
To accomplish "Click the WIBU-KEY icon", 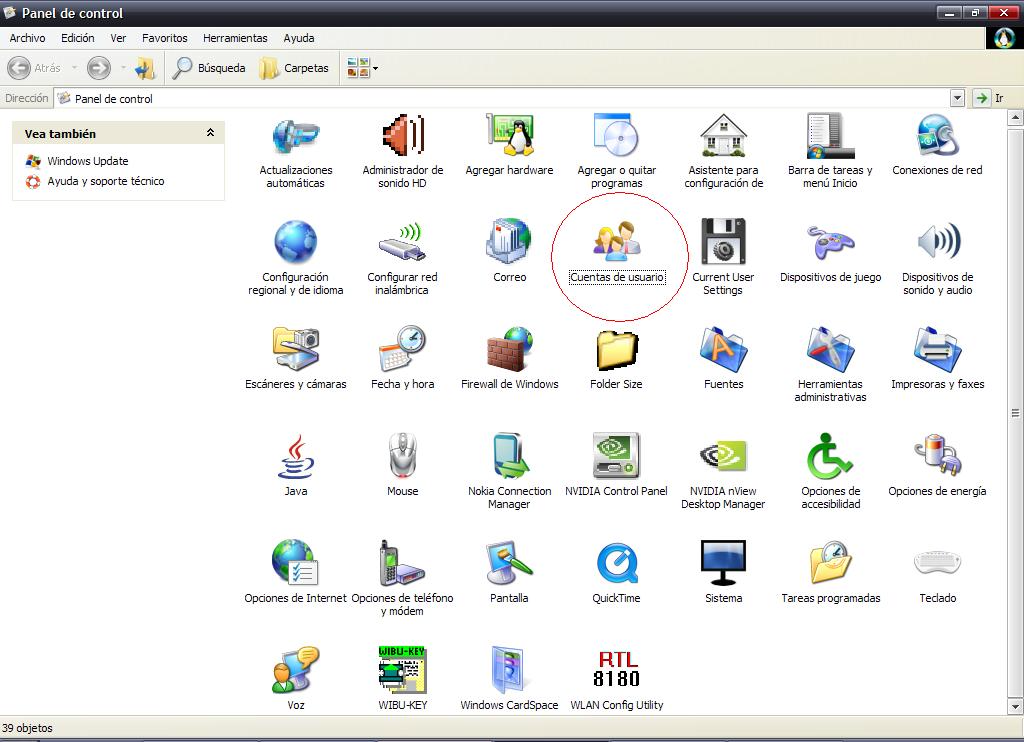I will click(x=402, y=669).
